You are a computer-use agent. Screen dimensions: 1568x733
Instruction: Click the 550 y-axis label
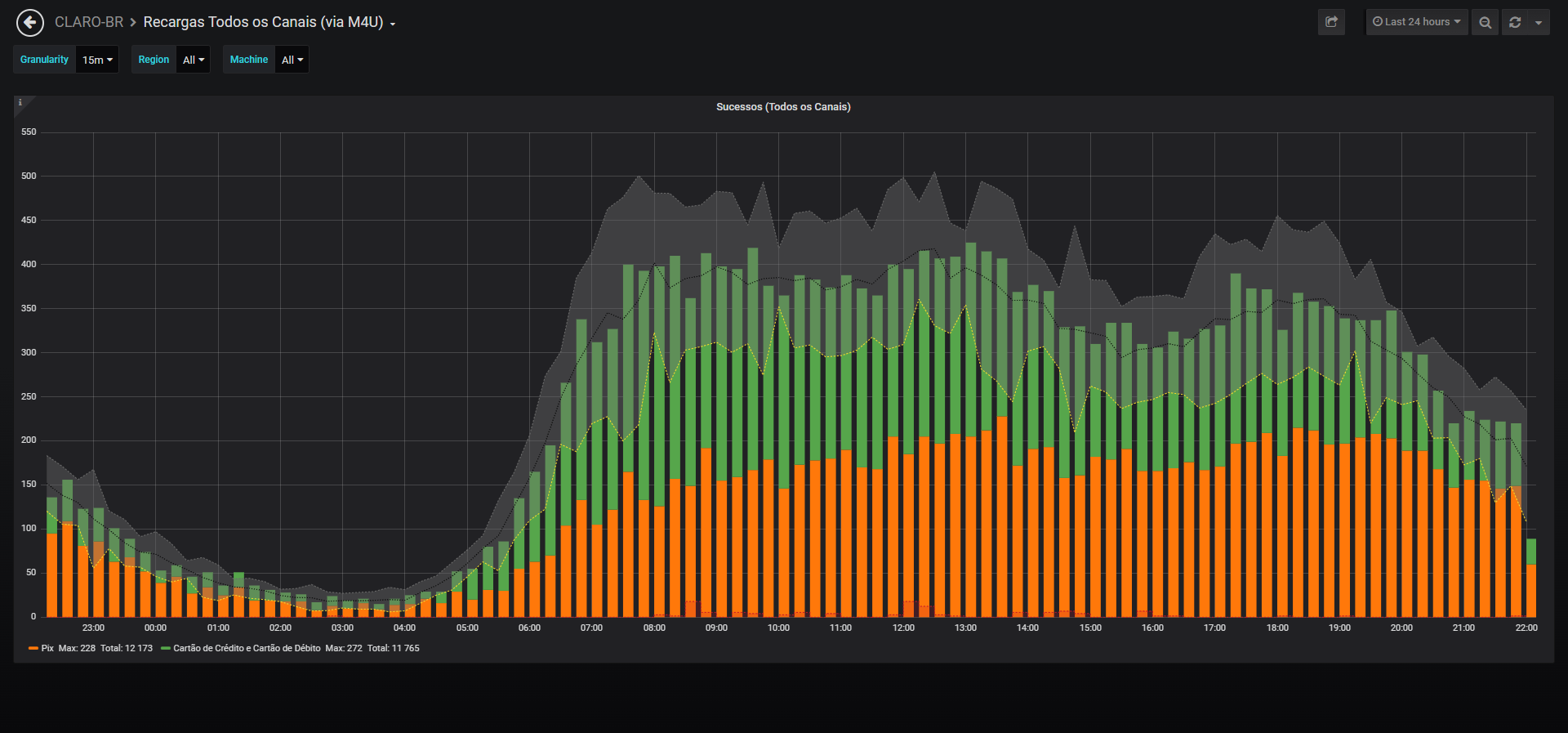(29, 132)
